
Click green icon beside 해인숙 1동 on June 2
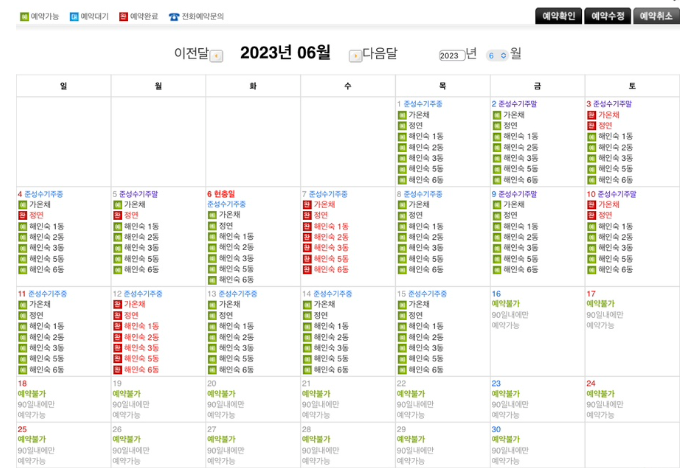pyautogui.click(x=496, y=137)
